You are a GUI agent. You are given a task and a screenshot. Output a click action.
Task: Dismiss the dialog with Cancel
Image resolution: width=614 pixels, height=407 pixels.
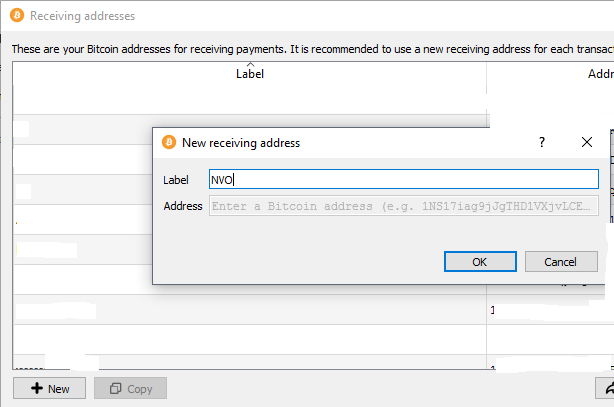pyautogui.click(x=561, y=262)
